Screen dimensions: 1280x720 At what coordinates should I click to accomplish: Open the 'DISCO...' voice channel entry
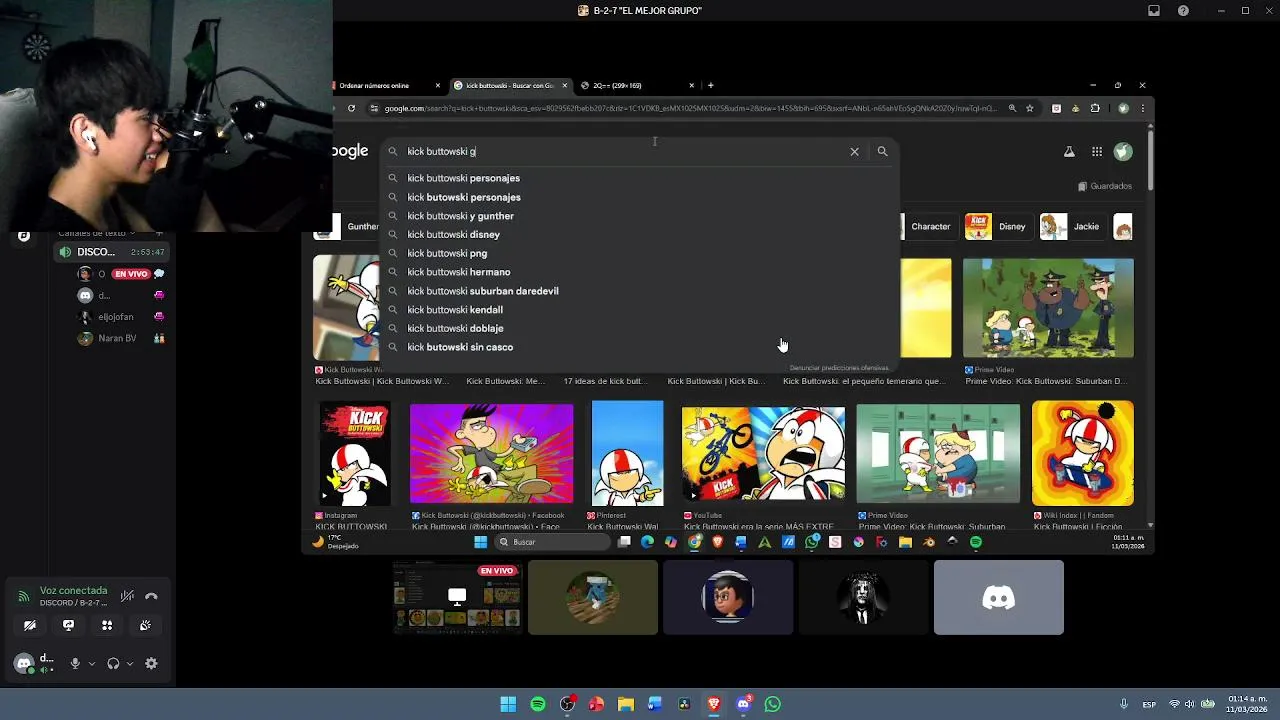pyautogui.click(x=110, y=252)
